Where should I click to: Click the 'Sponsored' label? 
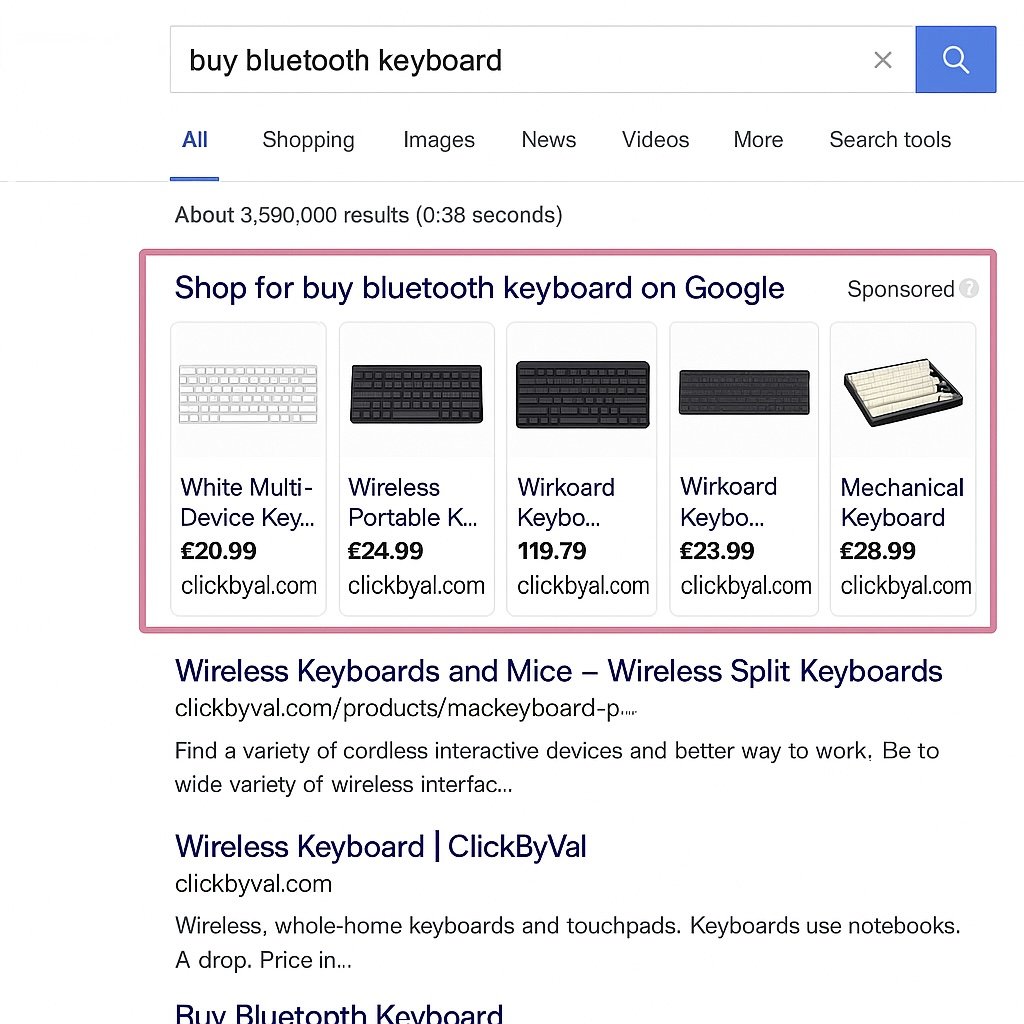click(x=901, y=289)
